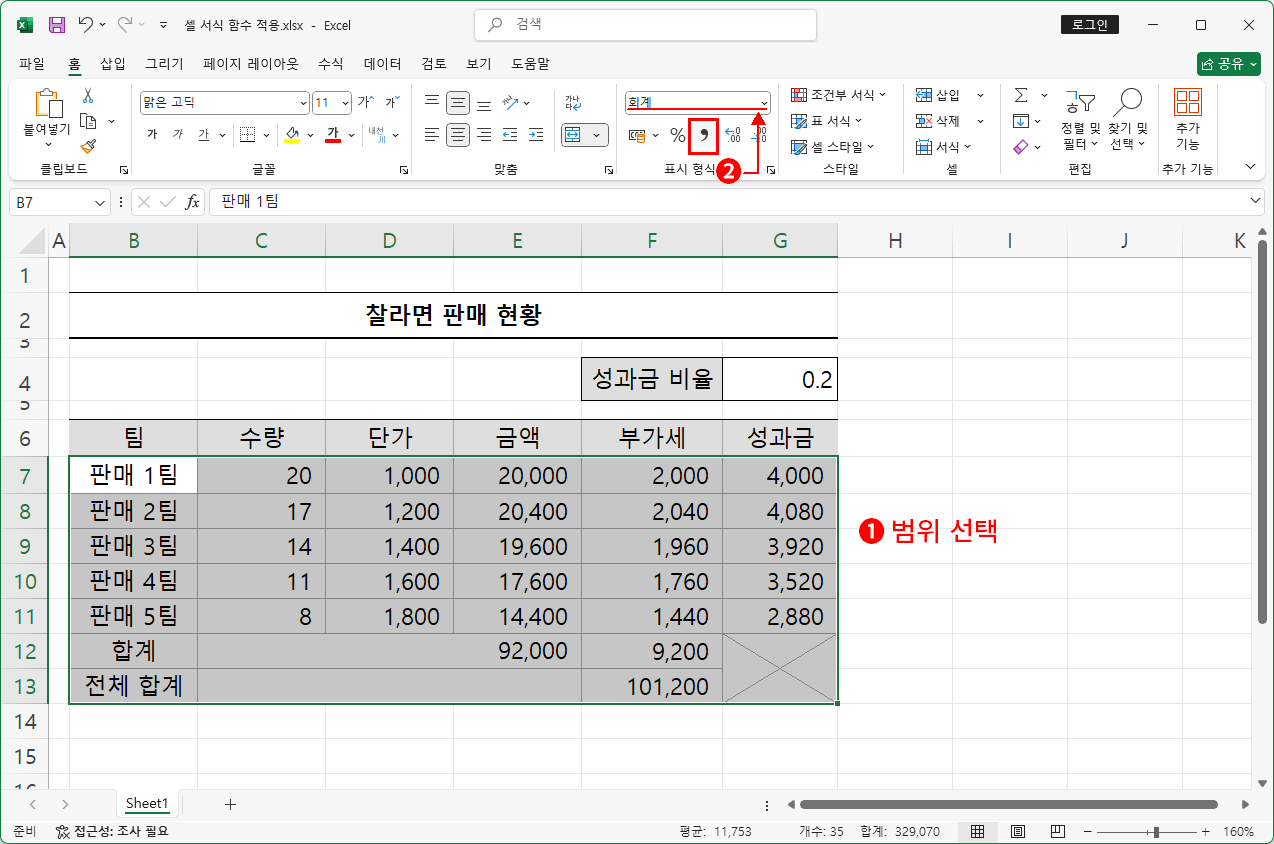Click the accounting currency format icon

(637, 135)
